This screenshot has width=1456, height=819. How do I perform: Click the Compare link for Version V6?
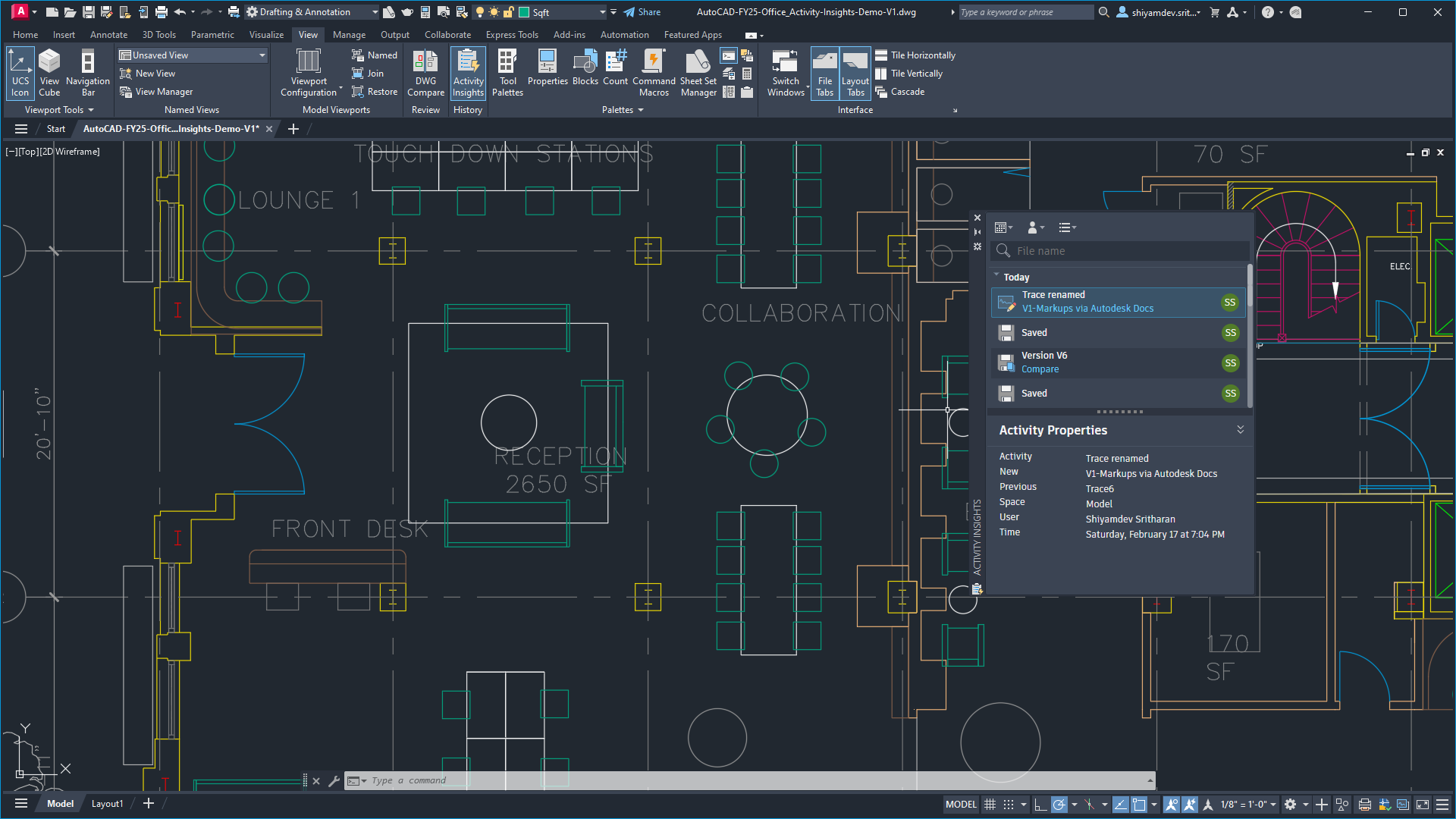(1040, 369)
